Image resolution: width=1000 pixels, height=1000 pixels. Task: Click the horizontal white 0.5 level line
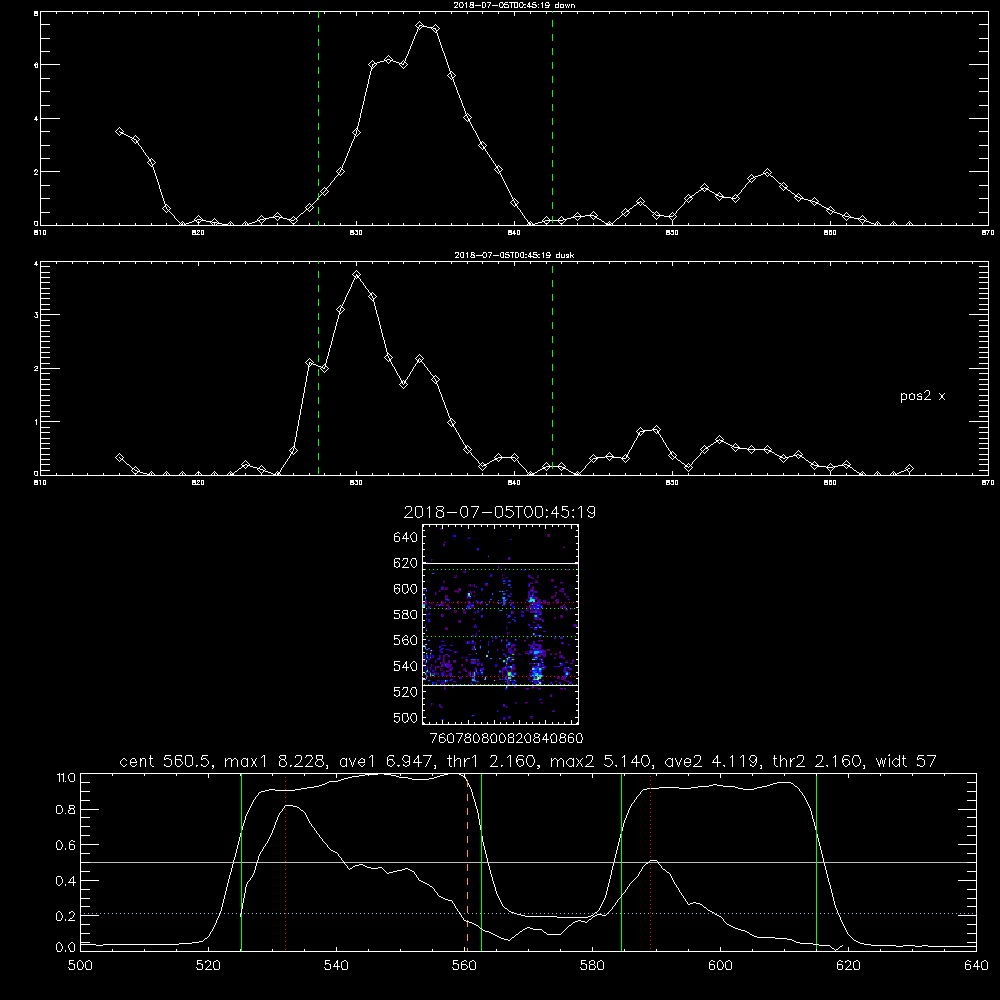click(528, 862)
